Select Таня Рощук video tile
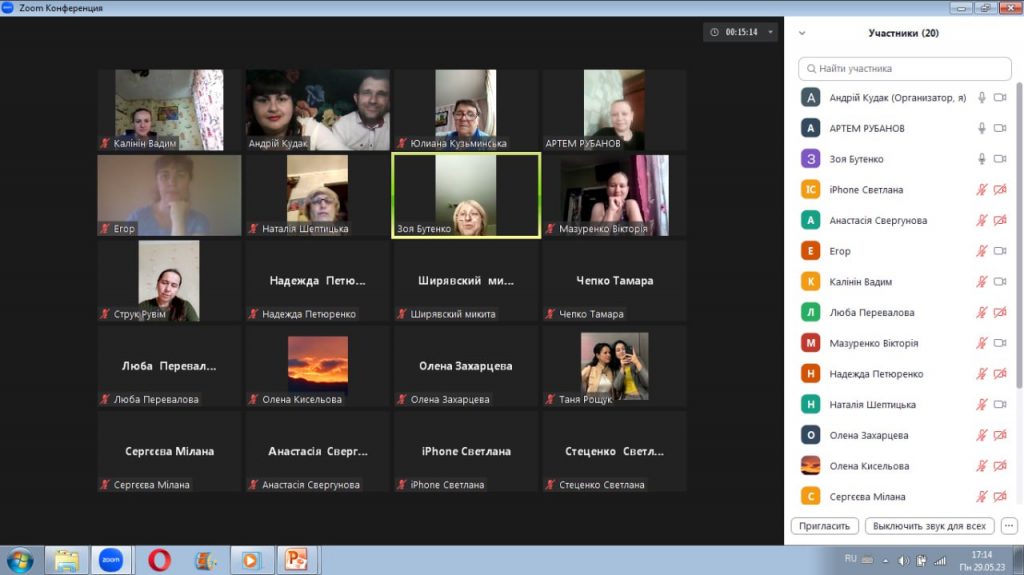 [x=615, y=366]
